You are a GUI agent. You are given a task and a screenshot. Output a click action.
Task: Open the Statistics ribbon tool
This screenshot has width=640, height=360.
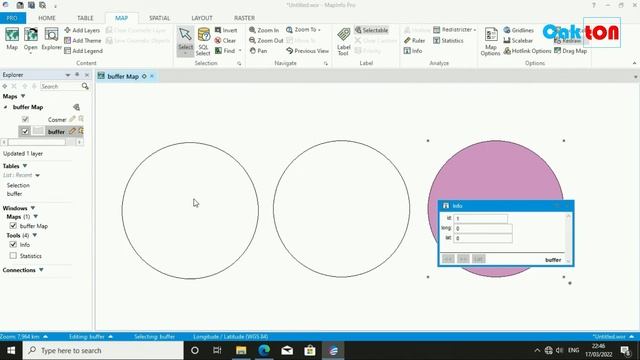pos(448,40)
